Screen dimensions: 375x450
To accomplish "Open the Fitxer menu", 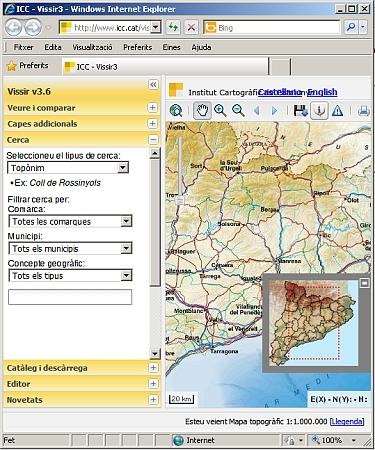I will (23, 47).
